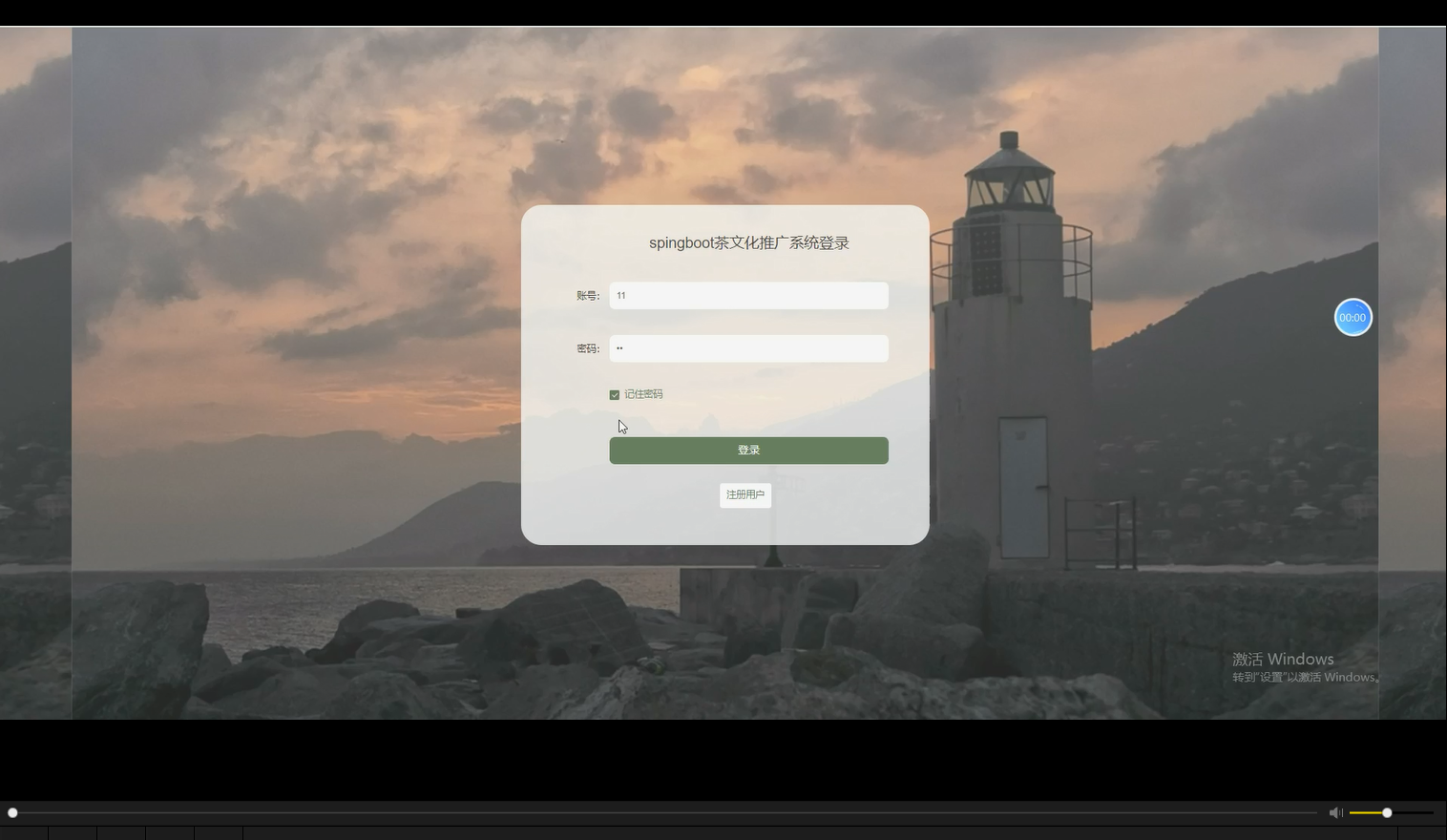Click the video progress bar handle
Image resolution: width=1447 pixels, height=840 pixels.
point(12,812)
